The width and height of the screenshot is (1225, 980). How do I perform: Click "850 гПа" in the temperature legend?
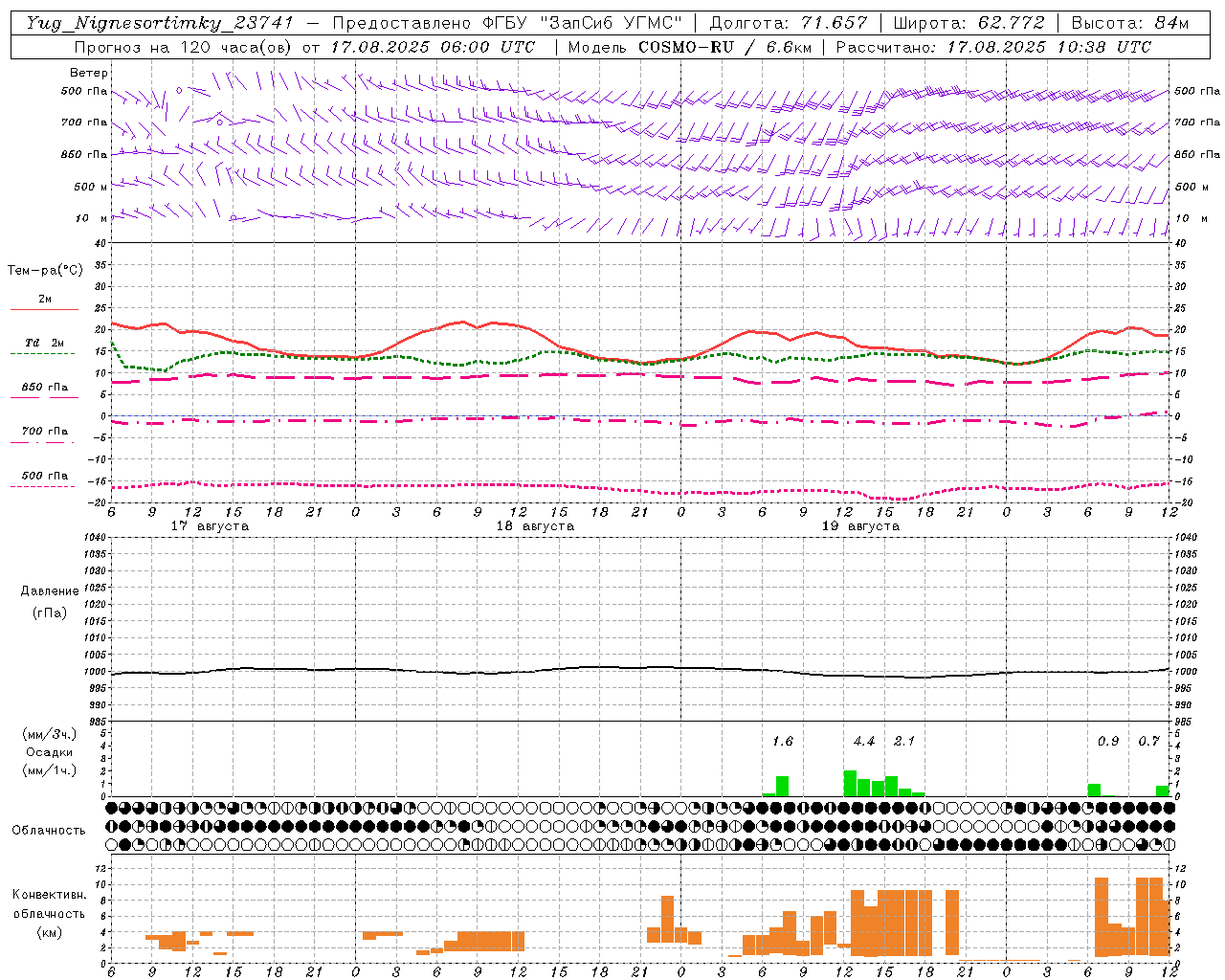pos(45,388)
